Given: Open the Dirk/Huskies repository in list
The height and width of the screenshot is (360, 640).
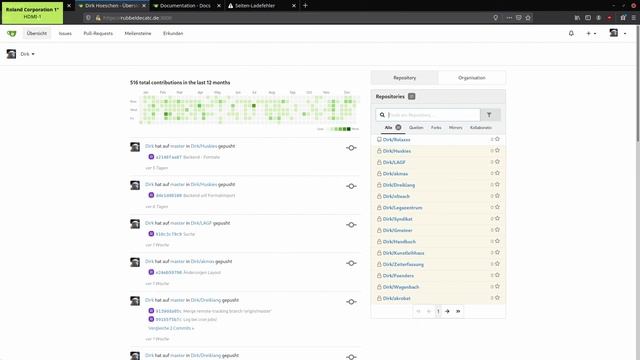Looking at the screenshot, I should pos(397,151).
